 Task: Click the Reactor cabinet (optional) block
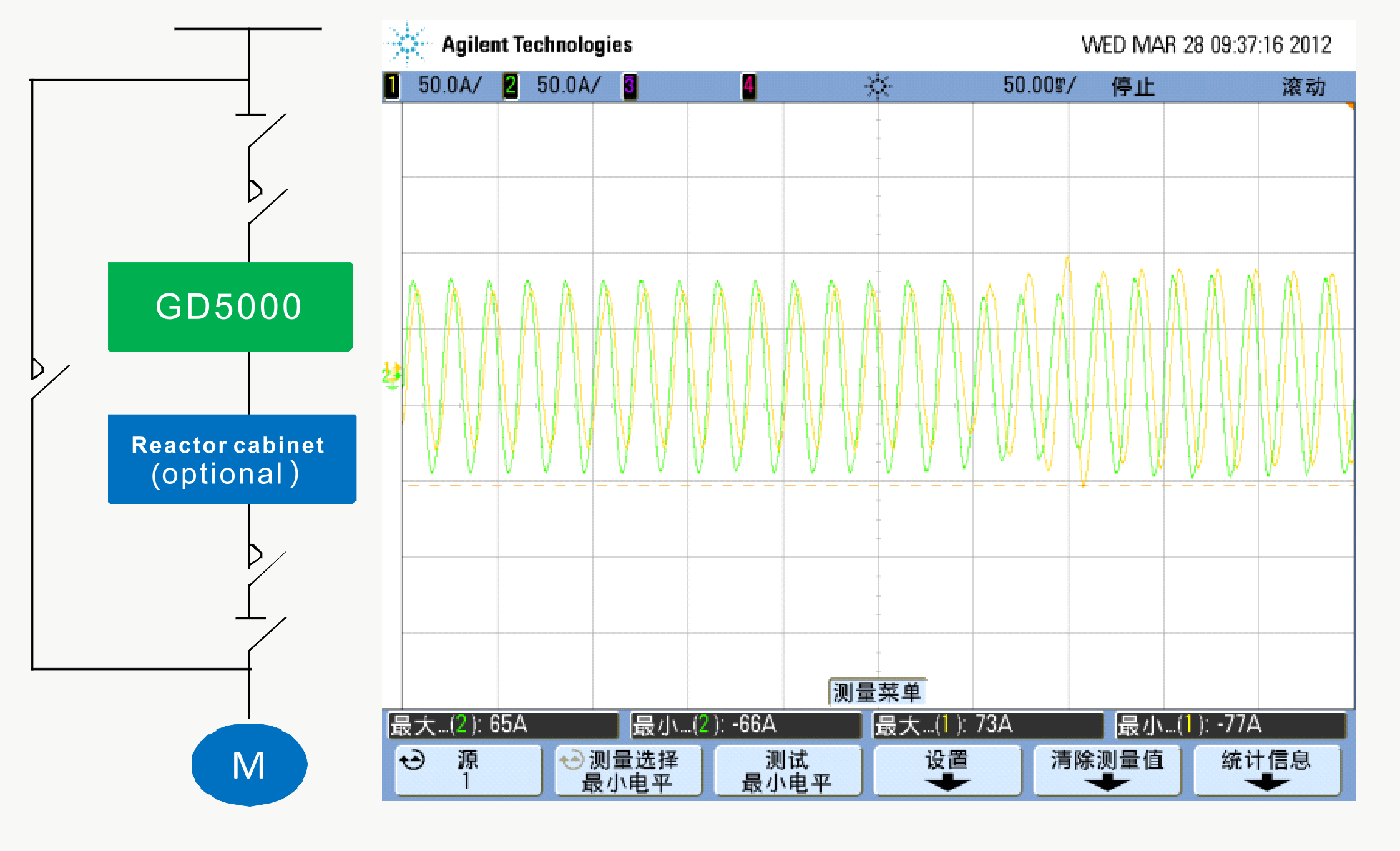[232, 459]
